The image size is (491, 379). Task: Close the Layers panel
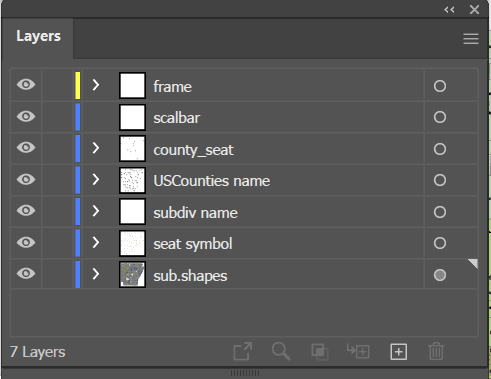click(x=474, y=9)
